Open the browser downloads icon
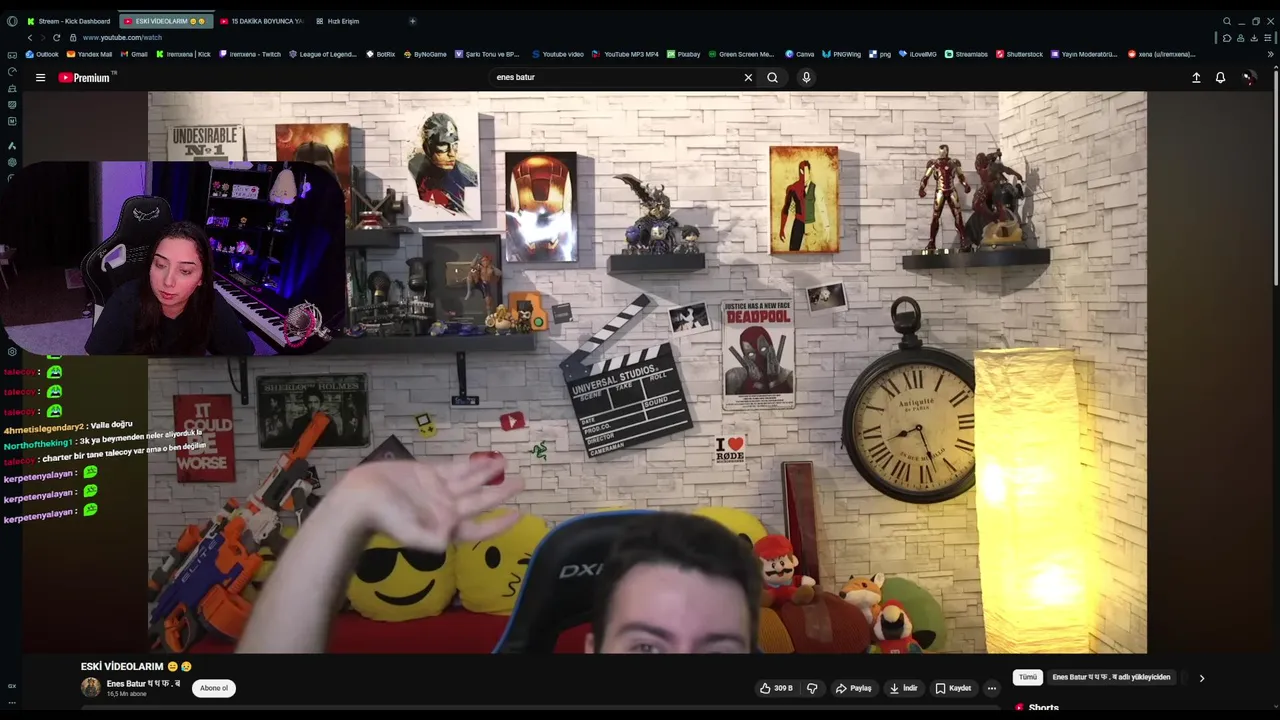 (x=1254, y=38)
